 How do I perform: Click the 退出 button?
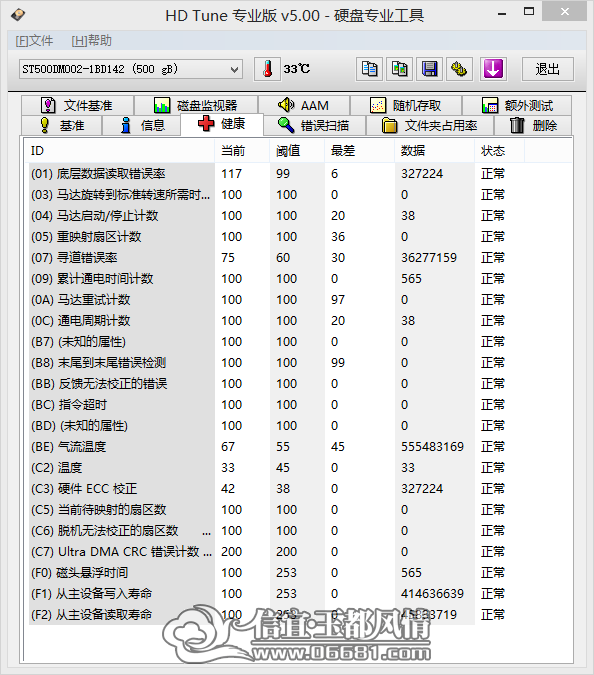click(548, 69)
